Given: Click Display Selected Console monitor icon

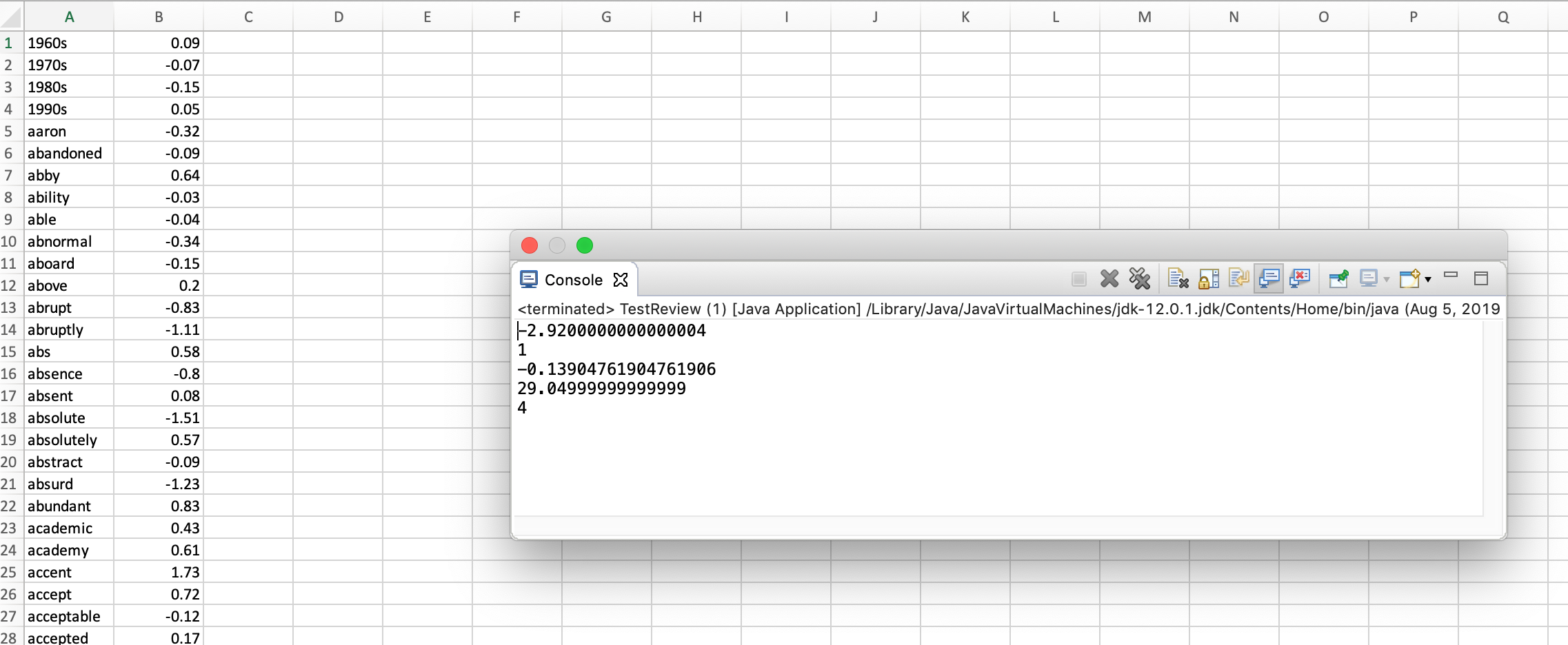Looking at the screenshot, I should 1369,278.
